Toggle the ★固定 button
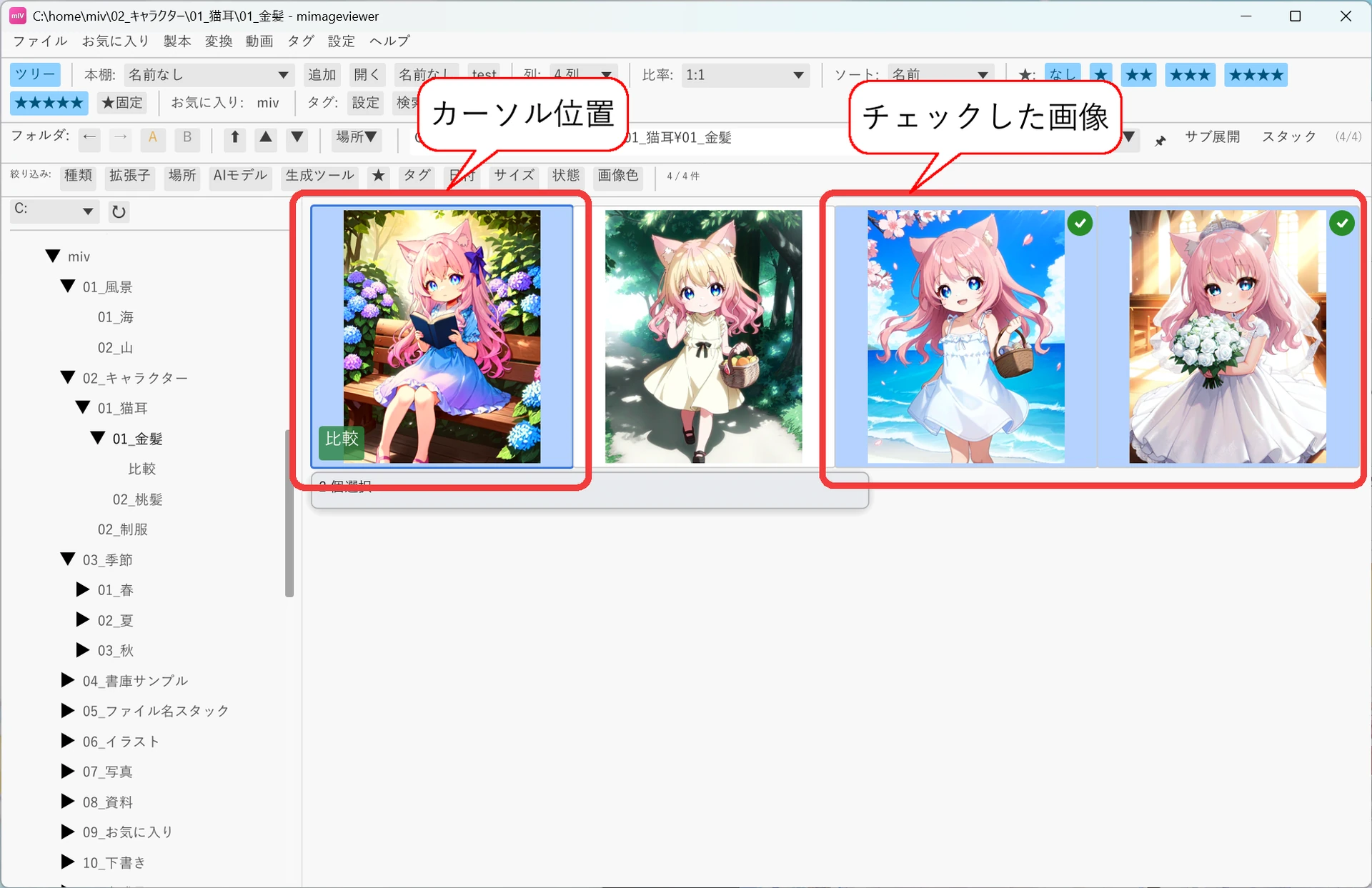 tap(122, 103)
